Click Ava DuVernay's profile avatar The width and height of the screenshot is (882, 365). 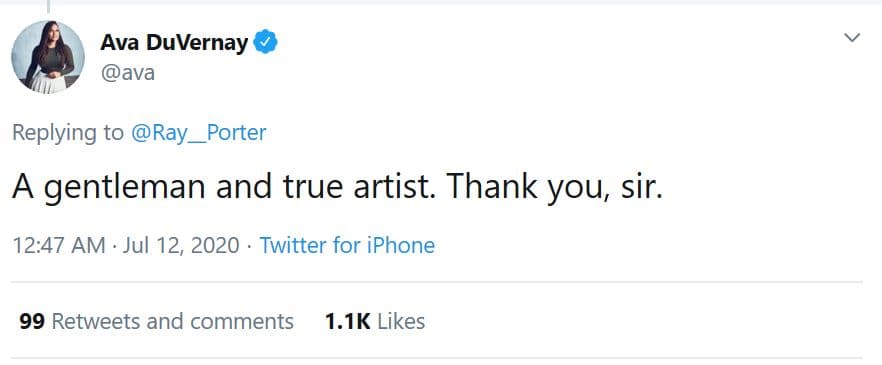(48, 57)
